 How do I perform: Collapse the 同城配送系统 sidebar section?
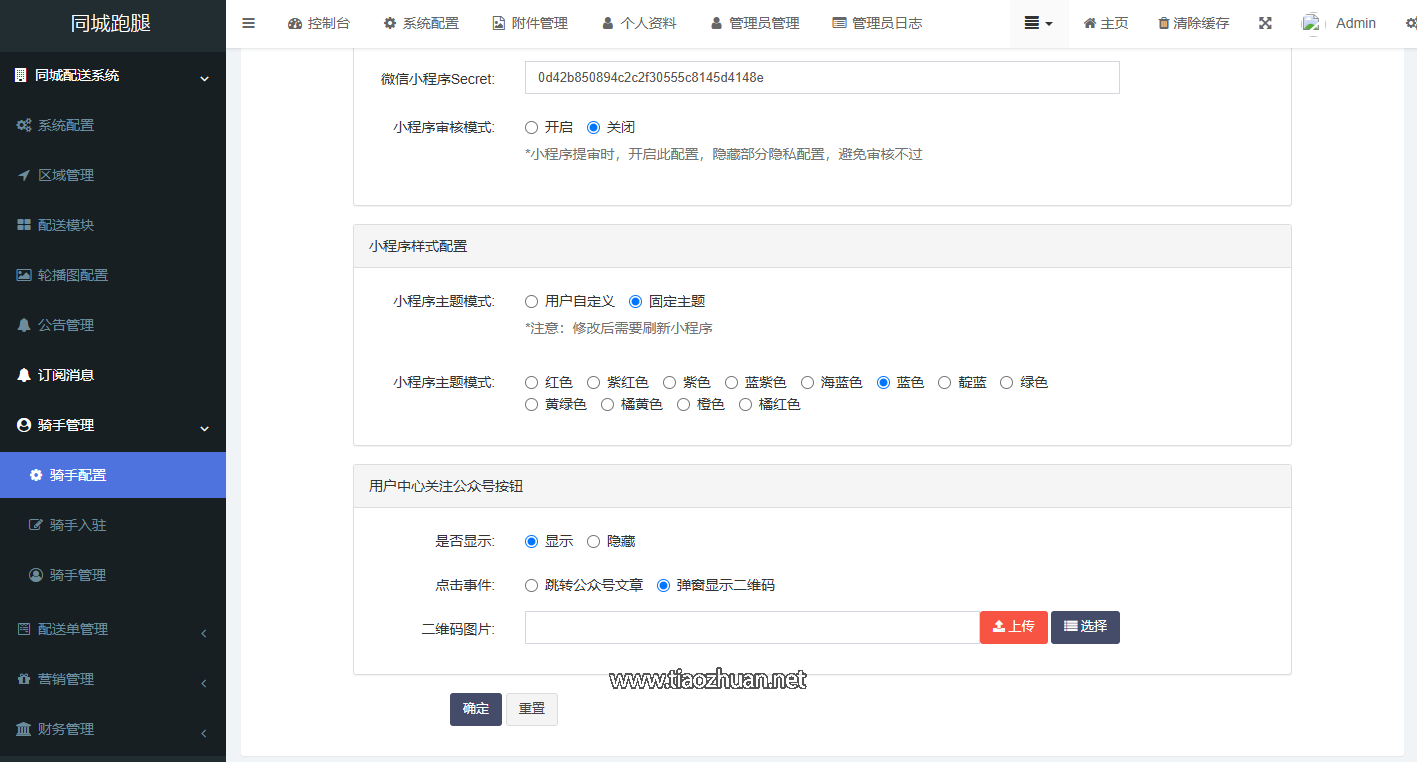[x=112, y=75]
